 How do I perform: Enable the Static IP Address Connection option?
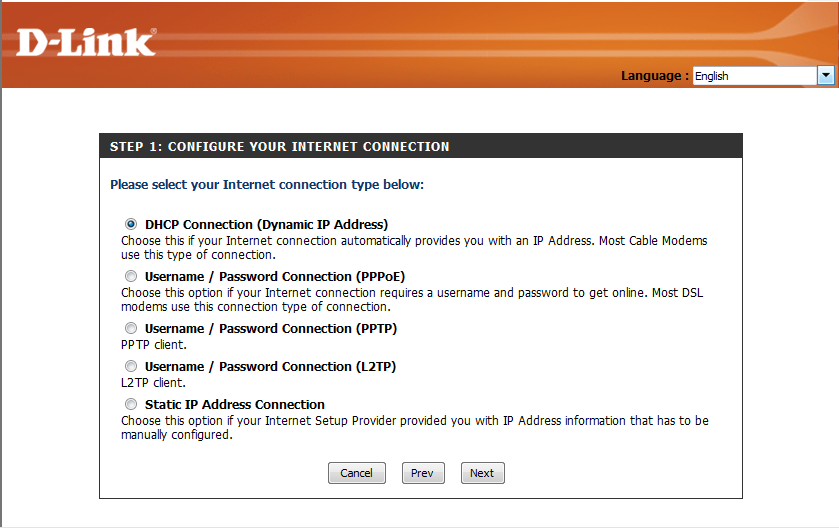131,404
